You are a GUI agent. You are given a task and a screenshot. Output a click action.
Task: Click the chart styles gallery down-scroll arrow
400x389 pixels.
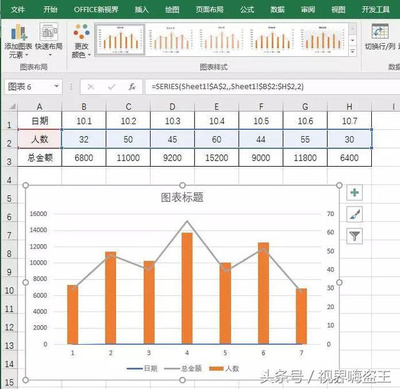[353, 40]
